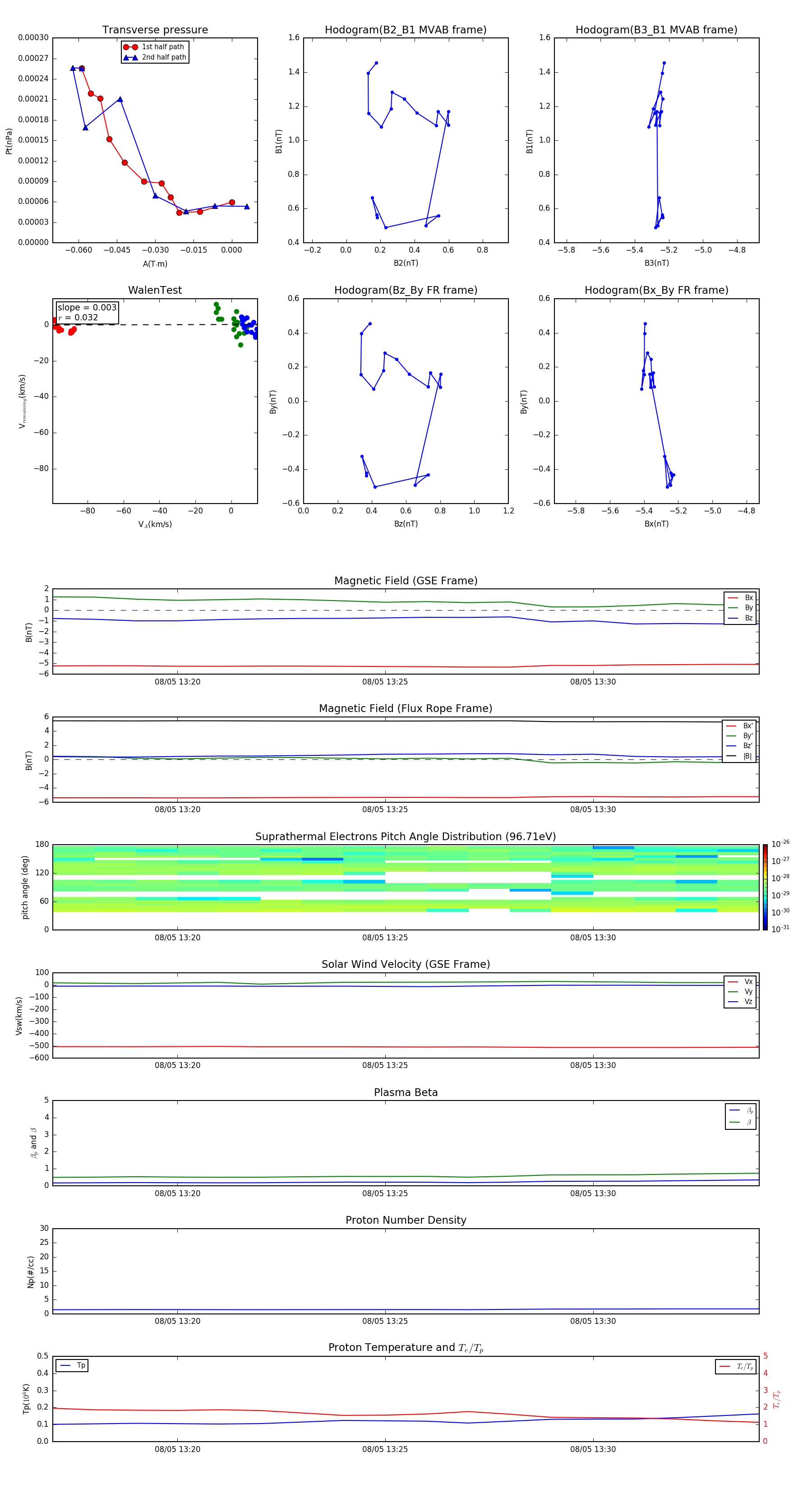This screenshot has width=812, height=1489.
Task: Click the "Transverse pressure" plot title
Action: [x=155, y=30]
